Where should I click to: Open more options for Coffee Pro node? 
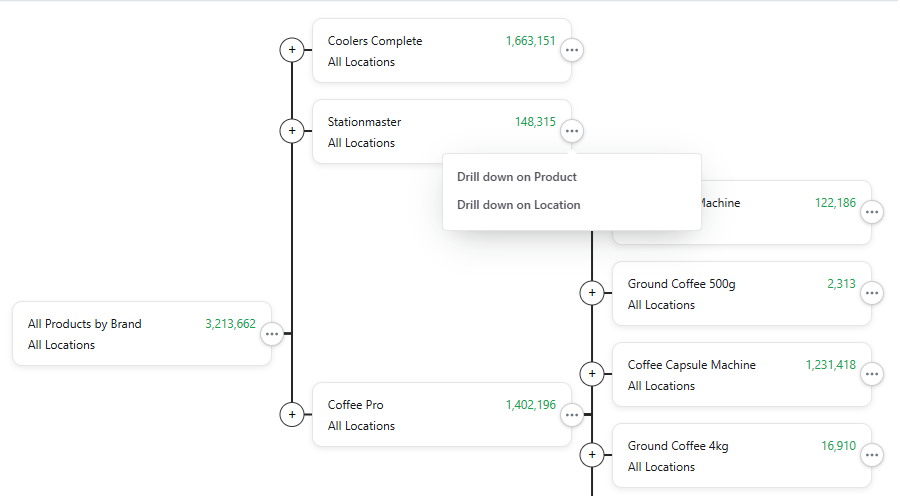click(572, 414)
